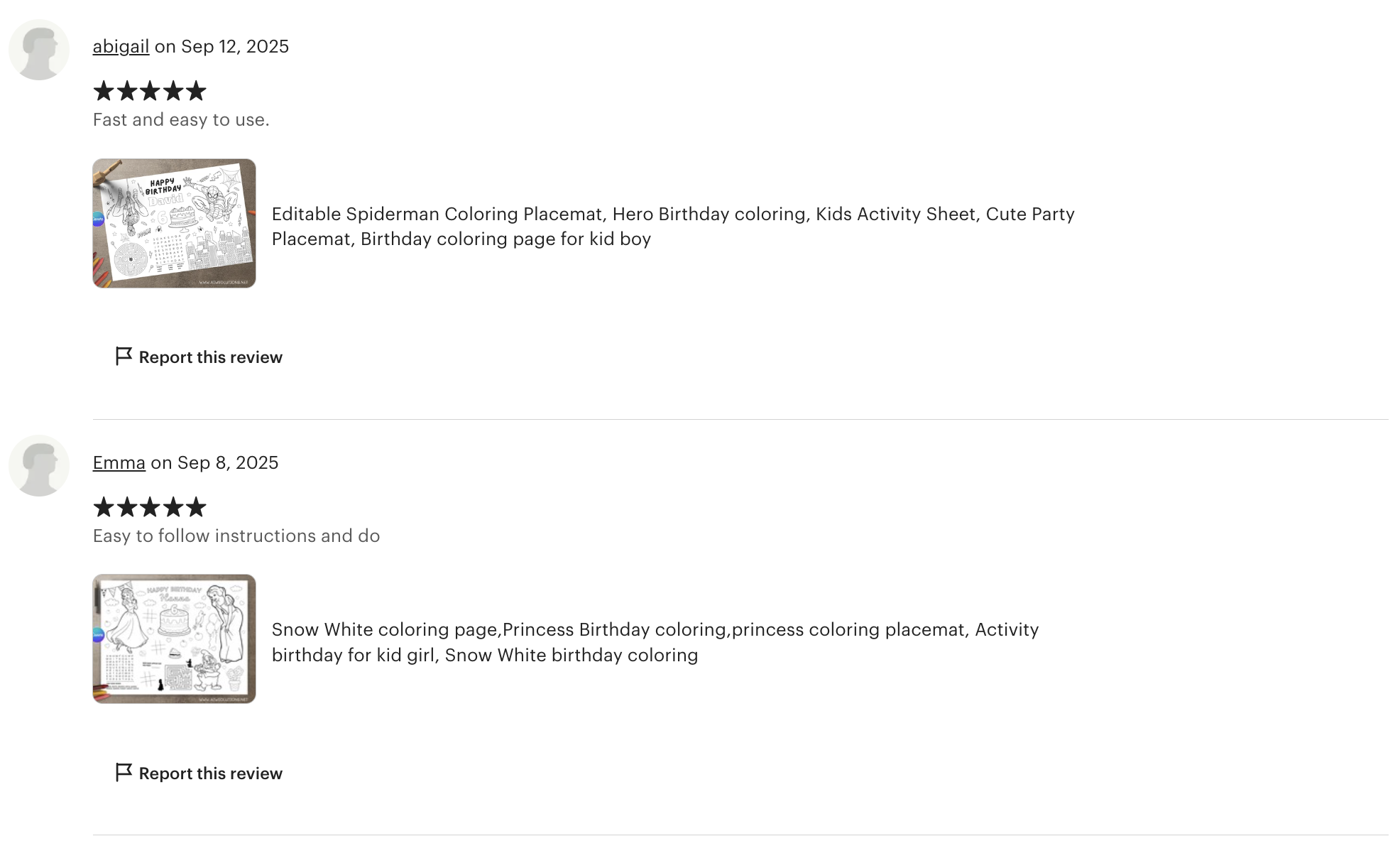Click the first star in Emma's rating
The height and width of the screenshot is (841, 1400).
click(x=104, y=507)
